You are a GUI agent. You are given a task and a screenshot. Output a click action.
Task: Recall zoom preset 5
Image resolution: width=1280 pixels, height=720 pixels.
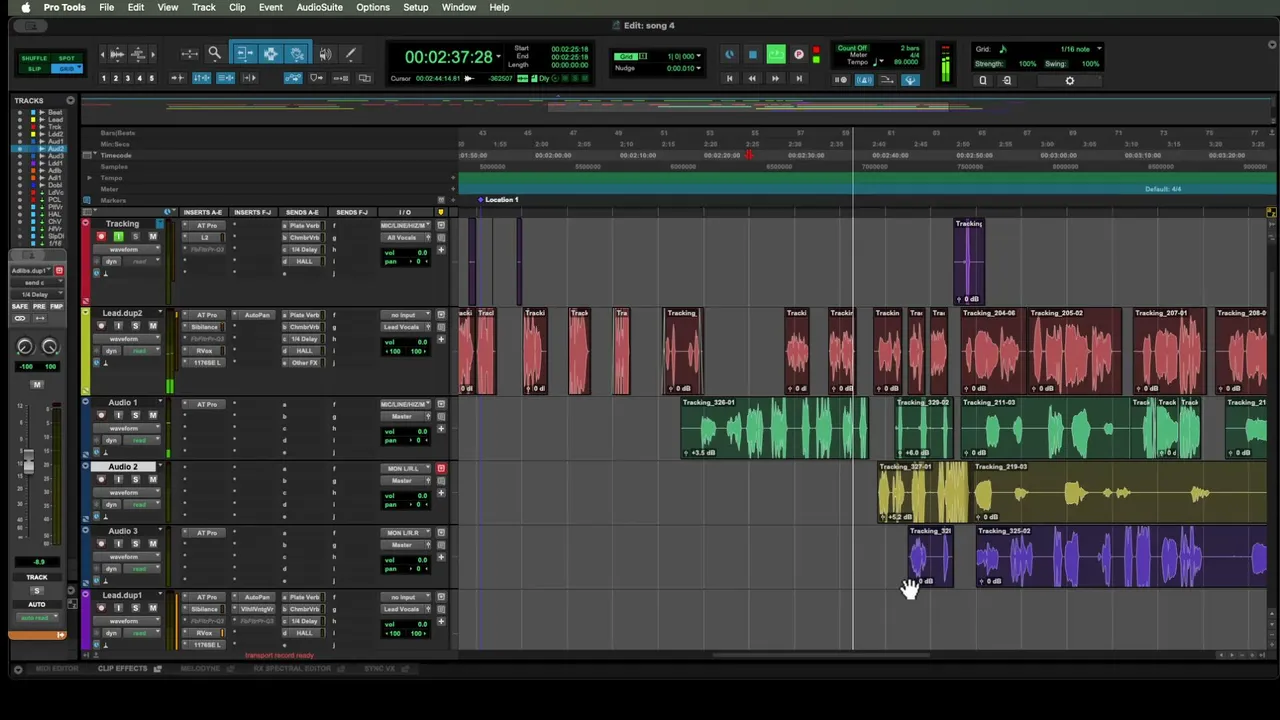click(x=151, y=78)
